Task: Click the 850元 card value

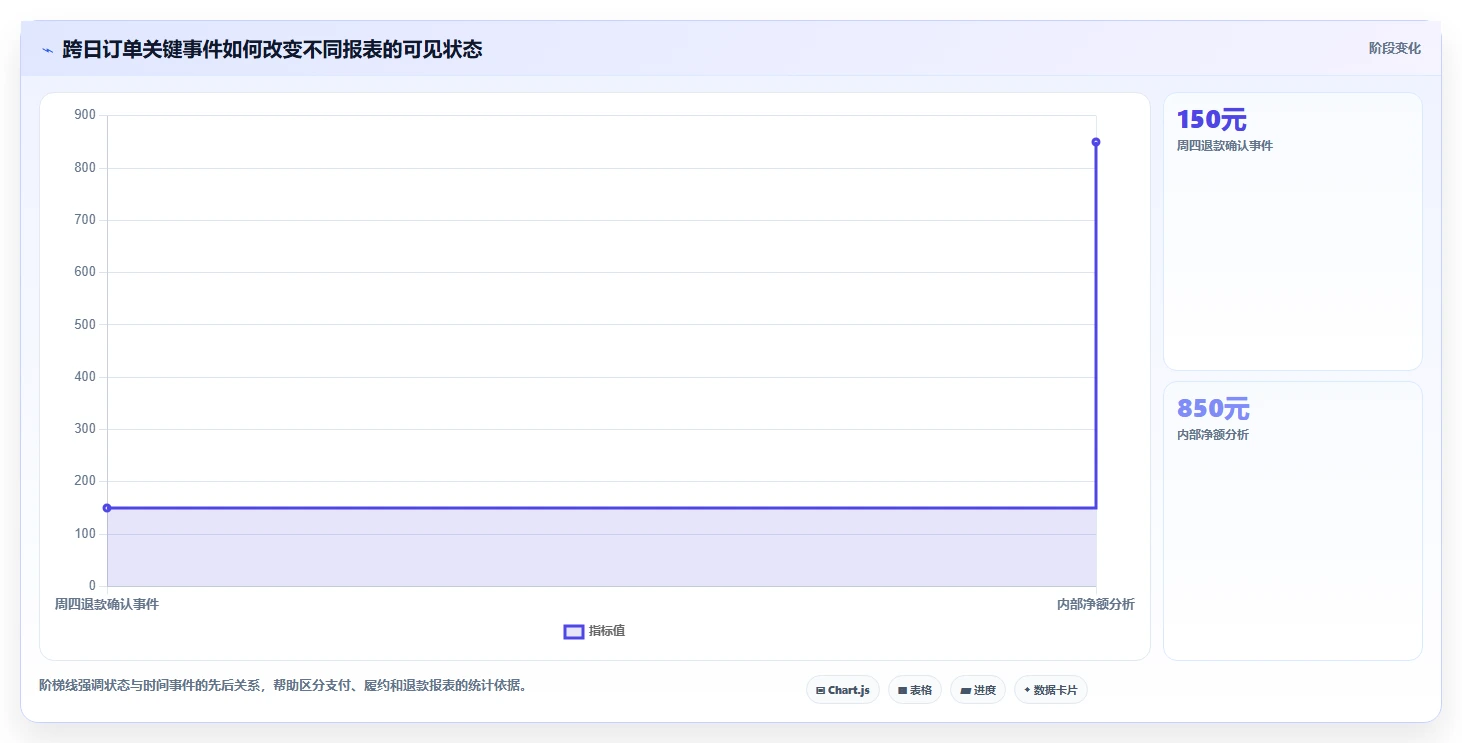Action: pyautogui.click(x=1213, y=408)
